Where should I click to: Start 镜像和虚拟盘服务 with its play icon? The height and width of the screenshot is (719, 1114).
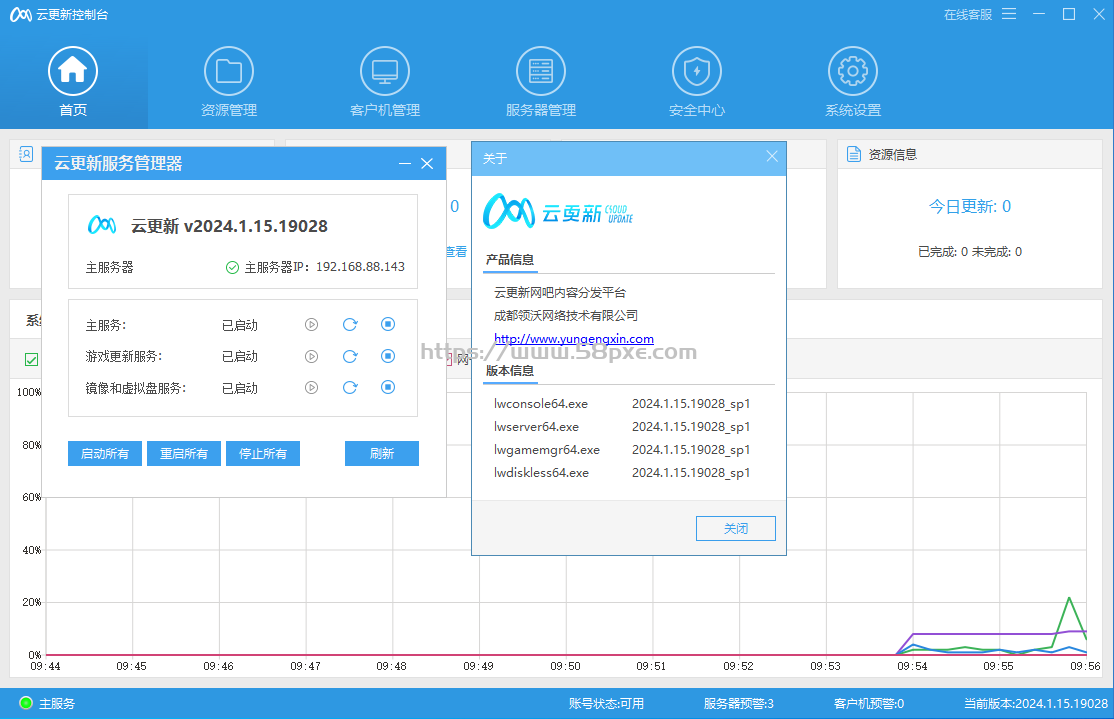[x=311, y=388]
